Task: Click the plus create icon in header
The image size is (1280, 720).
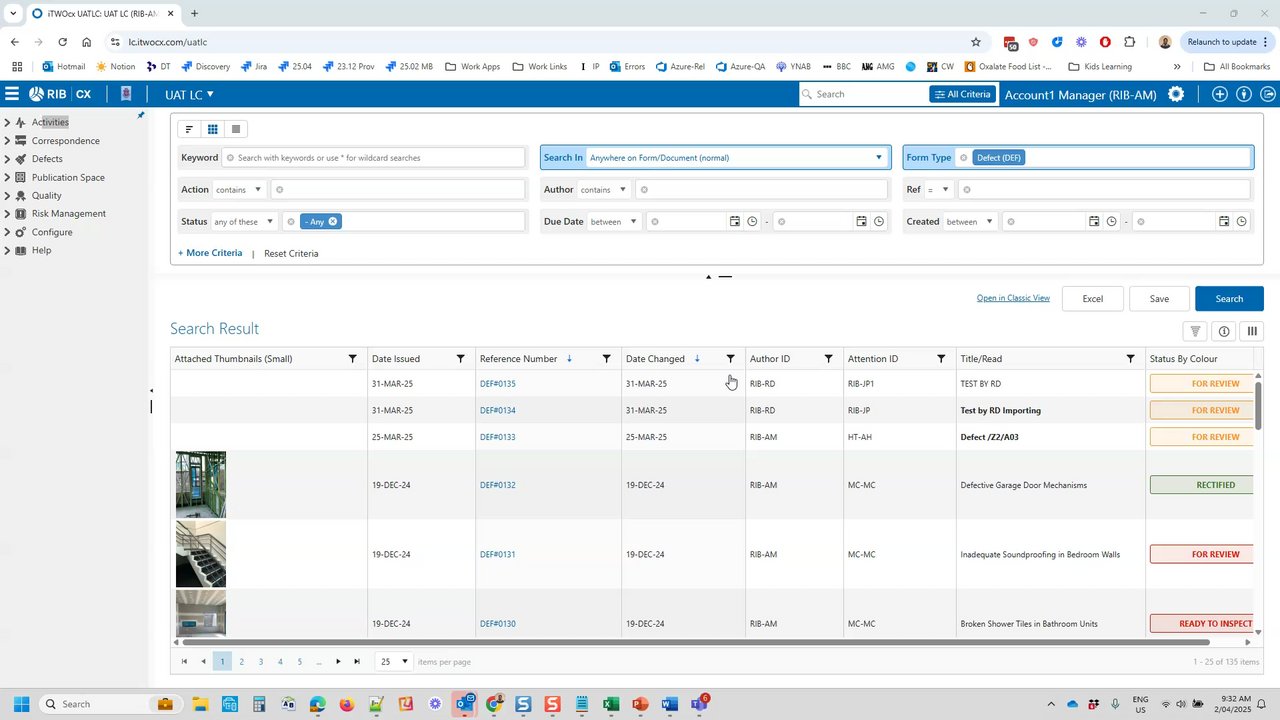Action: tap(1219, 94)
